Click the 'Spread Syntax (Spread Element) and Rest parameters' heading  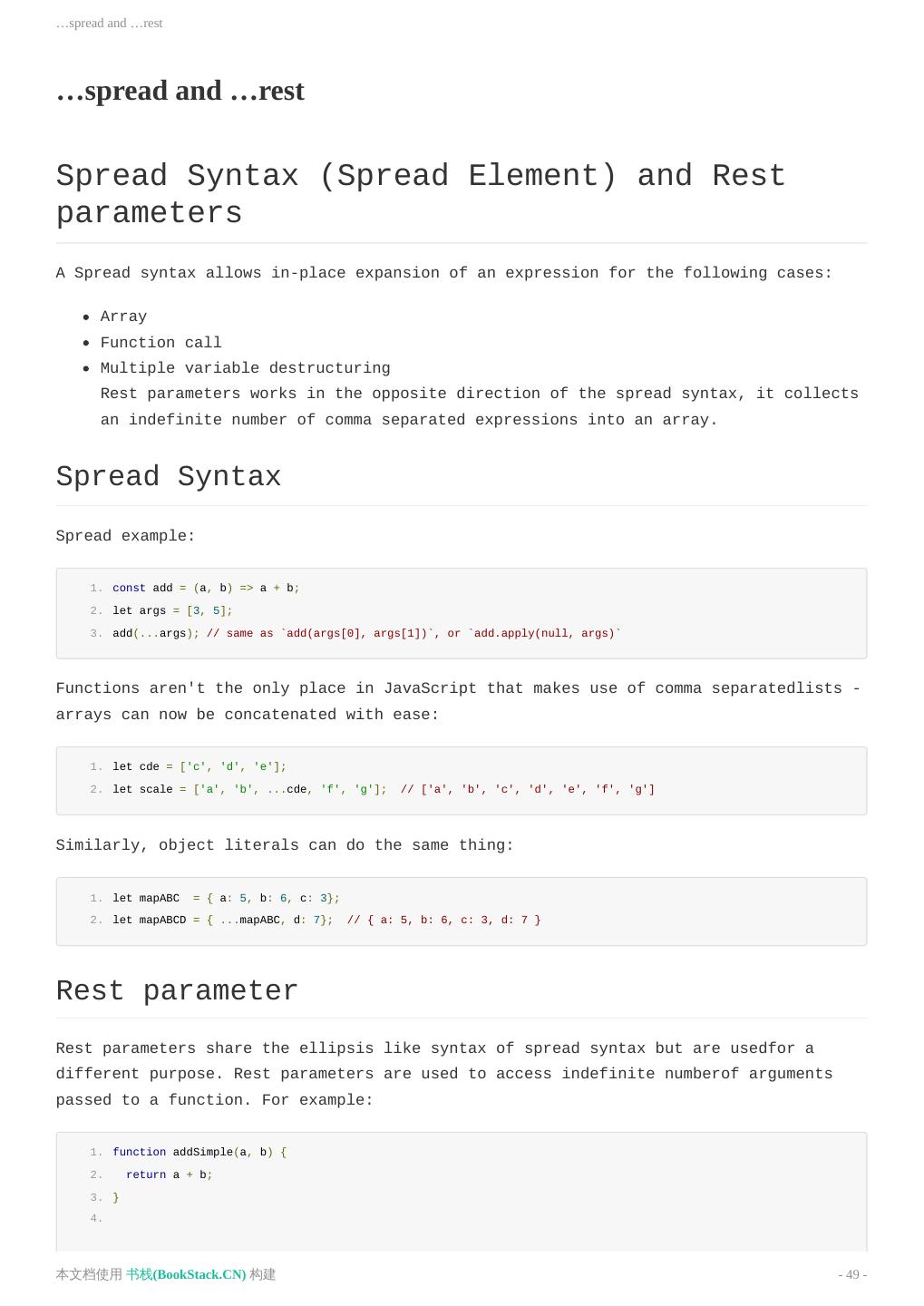point(420,194)
